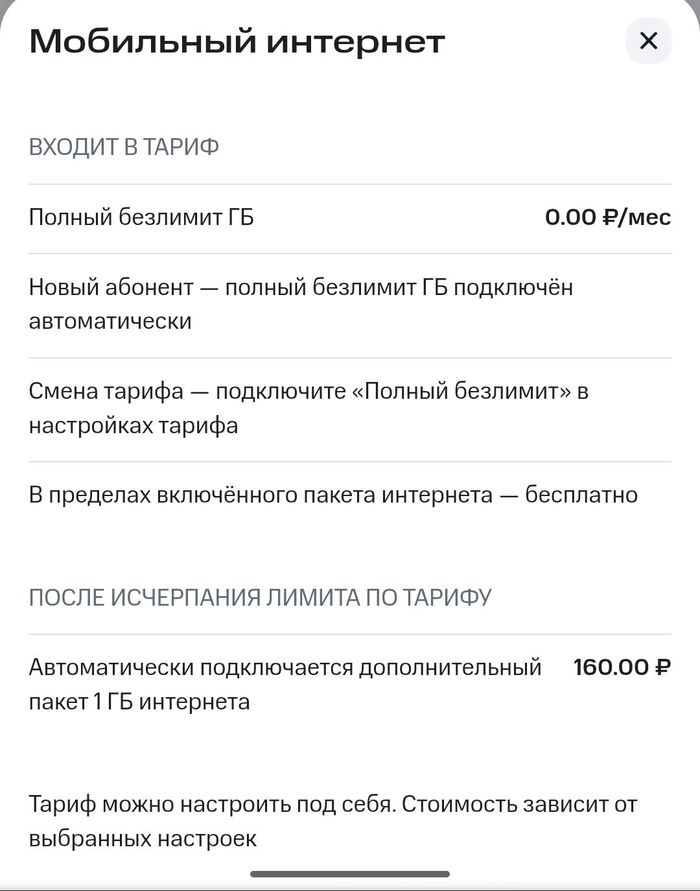Select the В пределах включённого пакета row
The image size is (700, 891).
pyautogui.click(x=333, y=495)
